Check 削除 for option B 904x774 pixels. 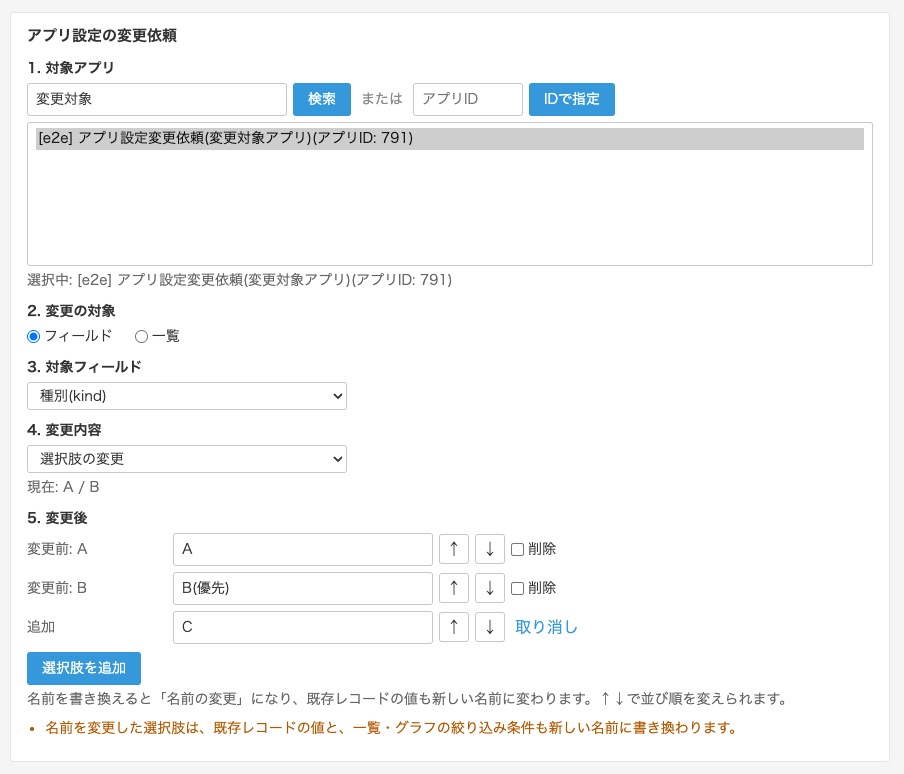518,588
